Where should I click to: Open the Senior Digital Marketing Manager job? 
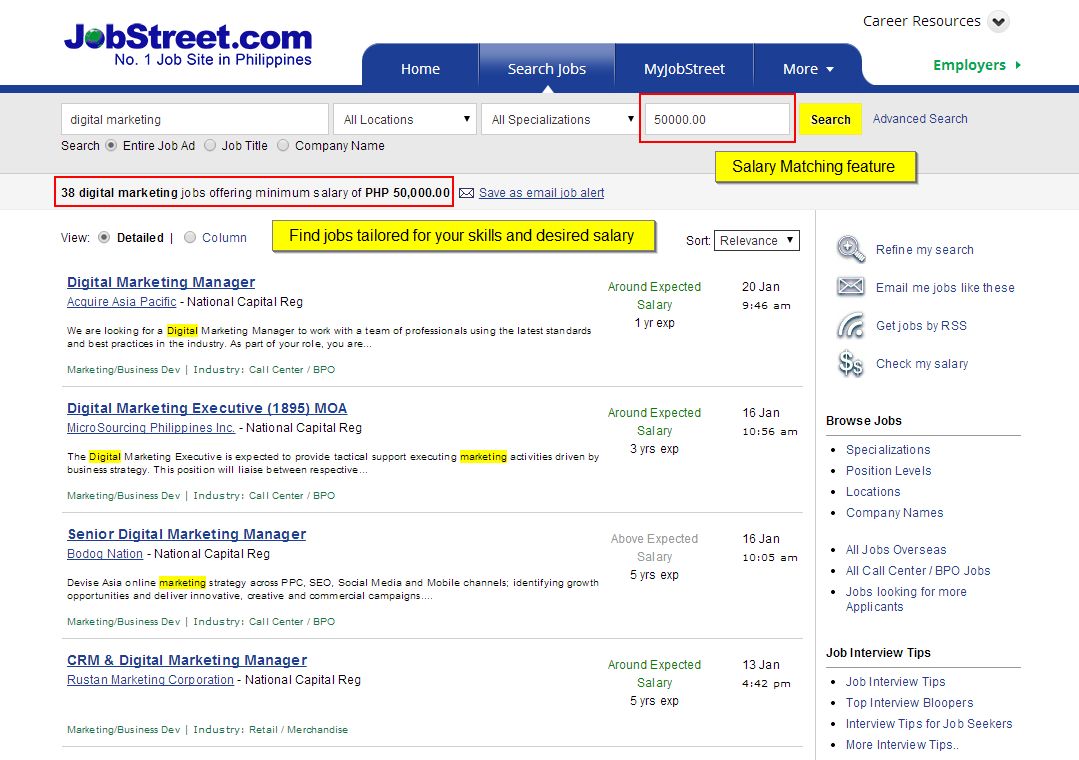[187, 534]
